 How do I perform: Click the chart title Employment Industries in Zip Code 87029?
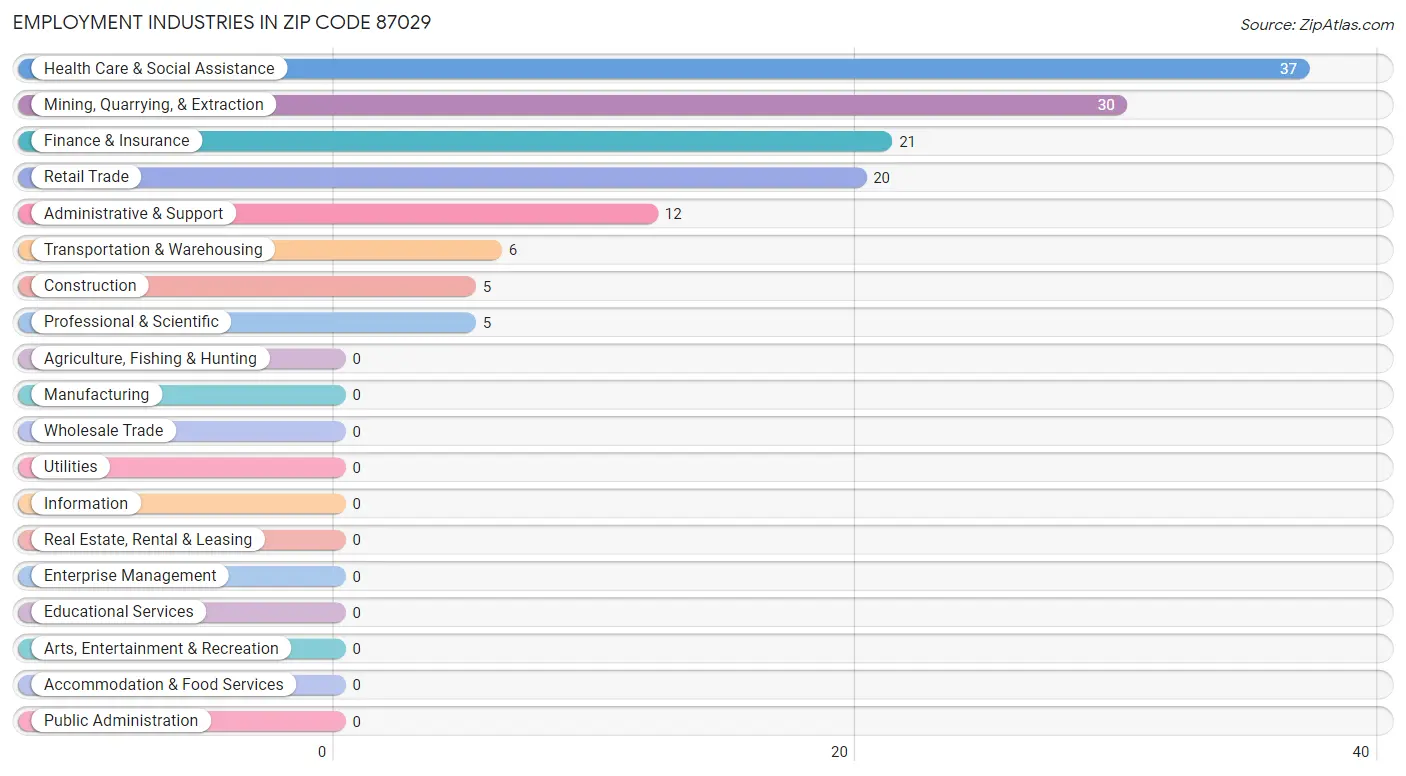[x=222, y=22]
